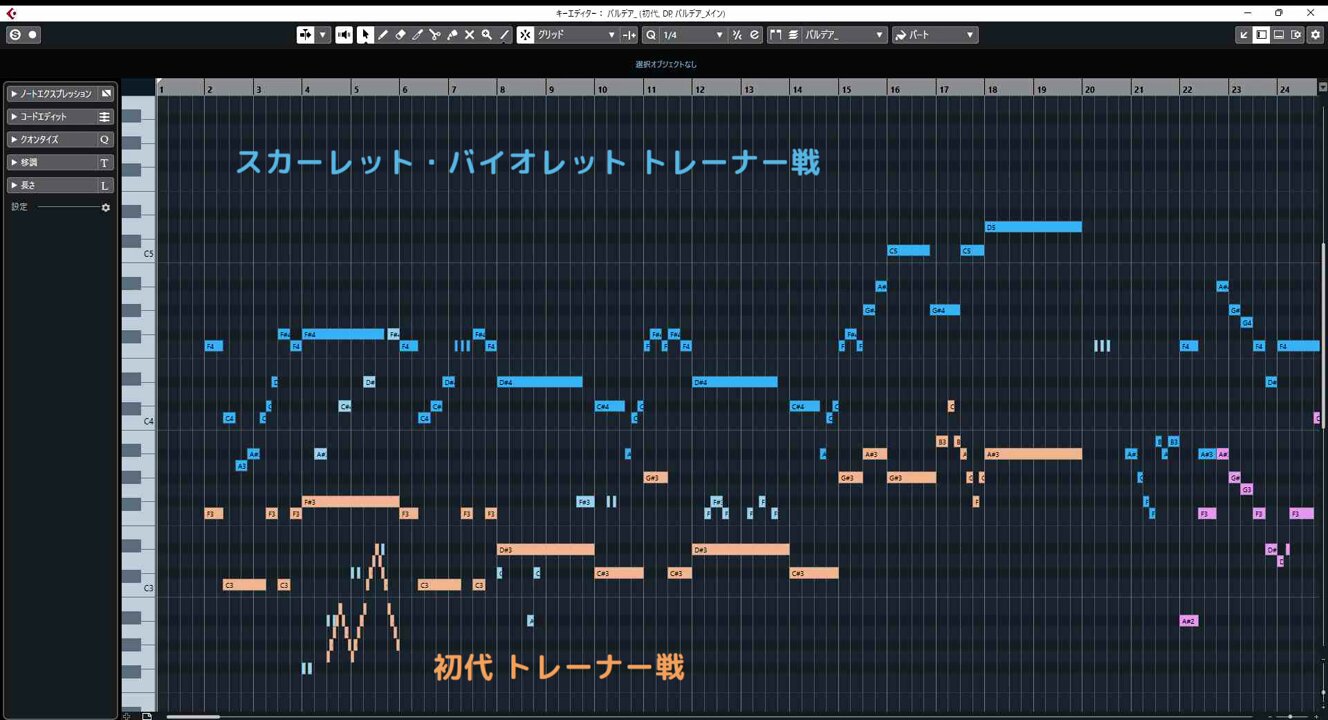The width and height of the screenshot is (1328, 720).
Task: Select the Line tool
Action: click(x=504, y=35)
